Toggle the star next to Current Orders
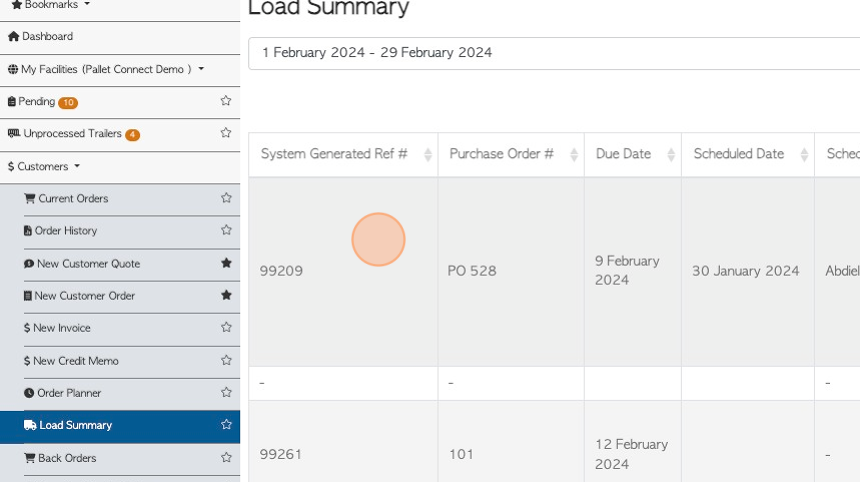The width and height of the screenshot is (860, 482). 226,198
